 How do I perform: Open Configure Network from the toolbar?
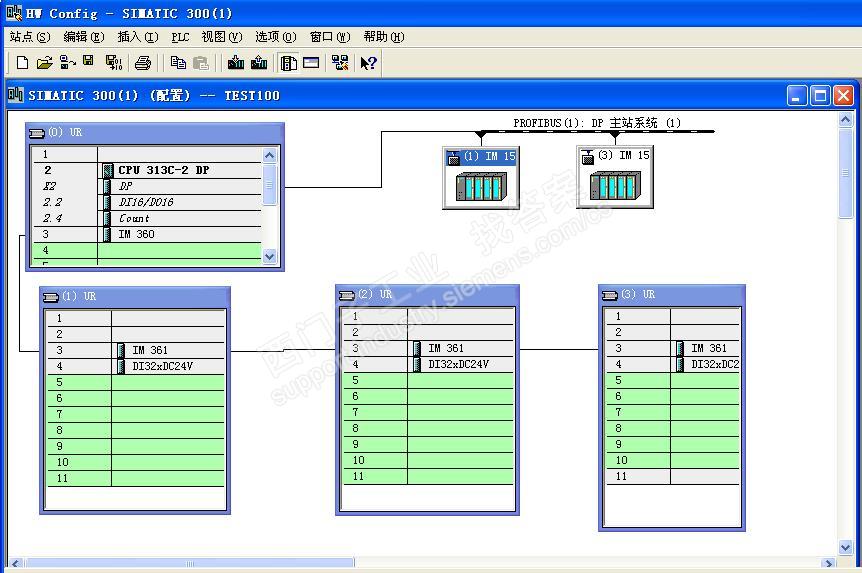340,63
